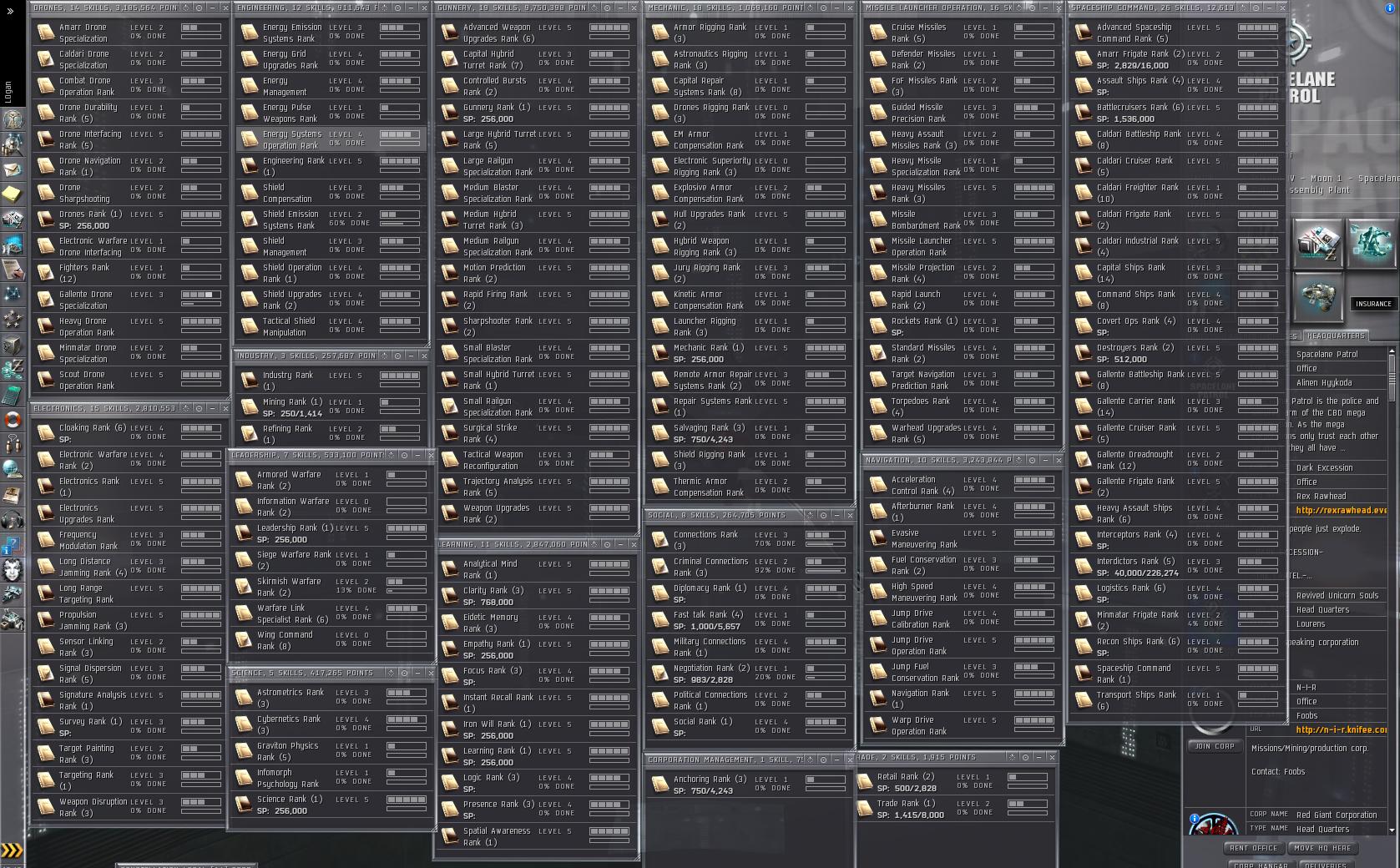
Task: Select the Wing Command skill row
Action: [x=331, y=640]
